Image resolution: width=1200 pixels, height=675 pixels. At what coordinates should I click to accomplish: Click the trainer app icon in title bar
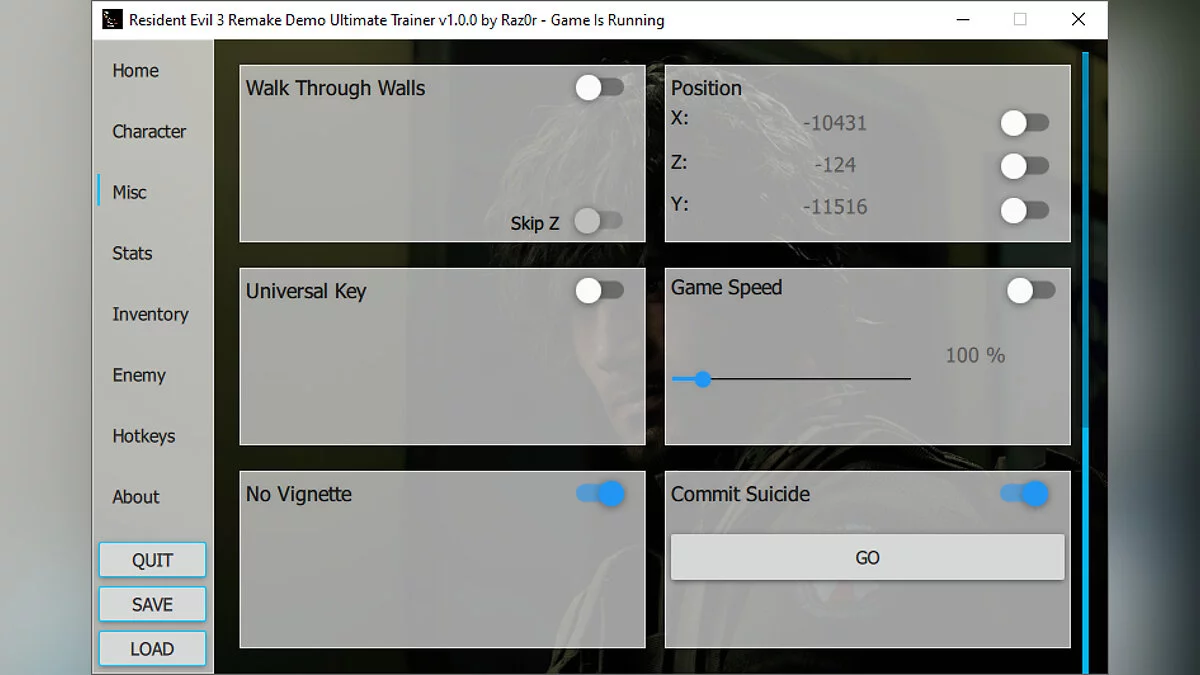(112, 20)
